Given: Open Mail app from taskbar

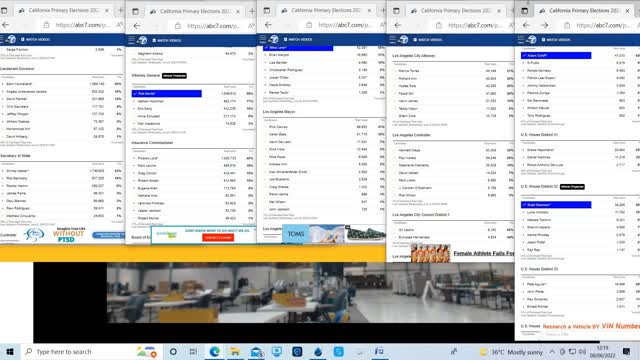Looking at the screenshot, I should click(x=256, y=351).
